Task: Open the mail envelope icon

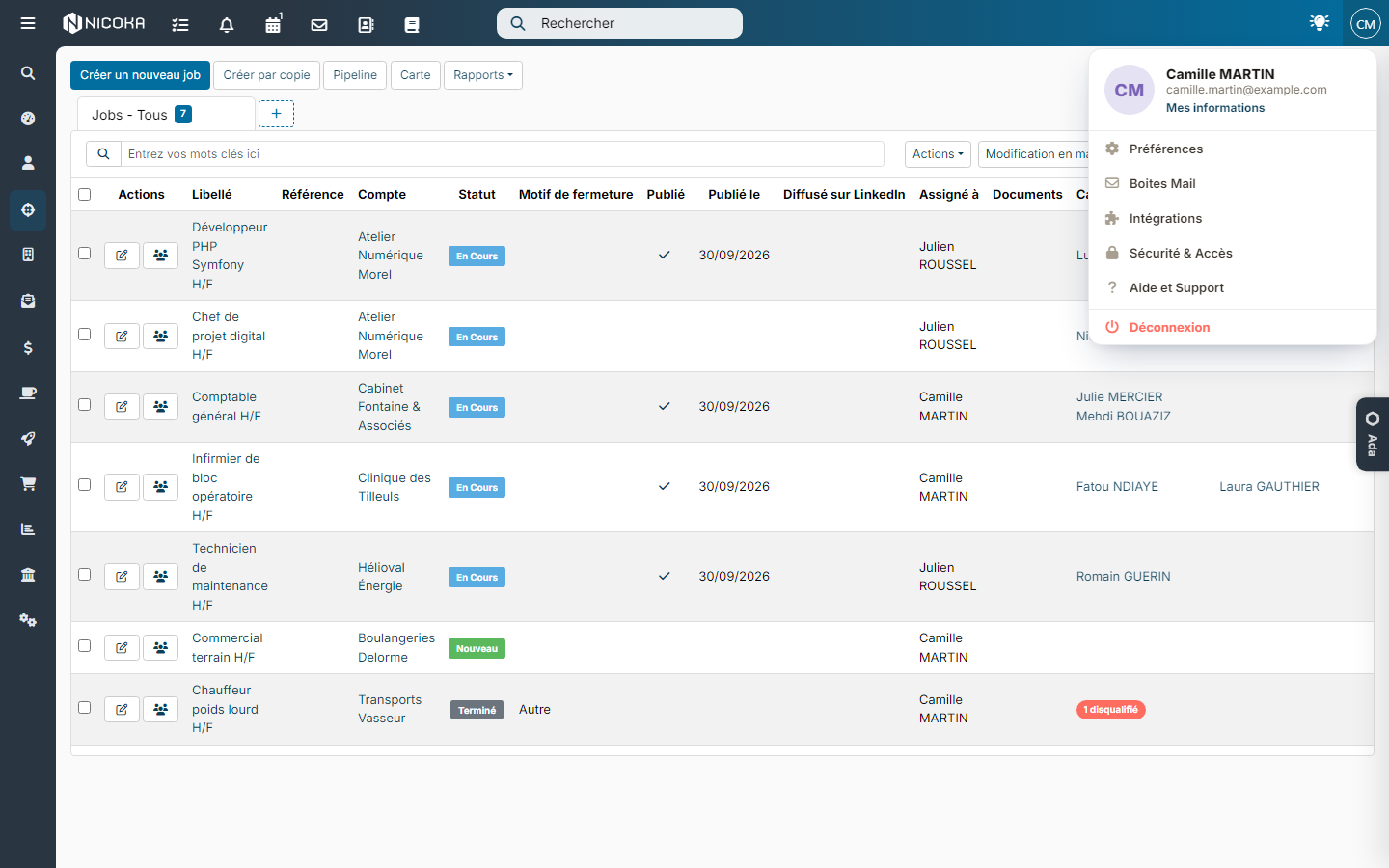Action: pos(319,24)
